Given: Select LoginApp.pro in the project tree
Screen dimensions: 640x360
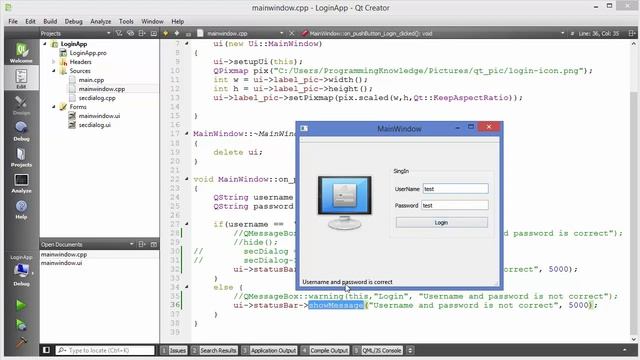Looking at the screenshot, I should click(x=88, y=53).
